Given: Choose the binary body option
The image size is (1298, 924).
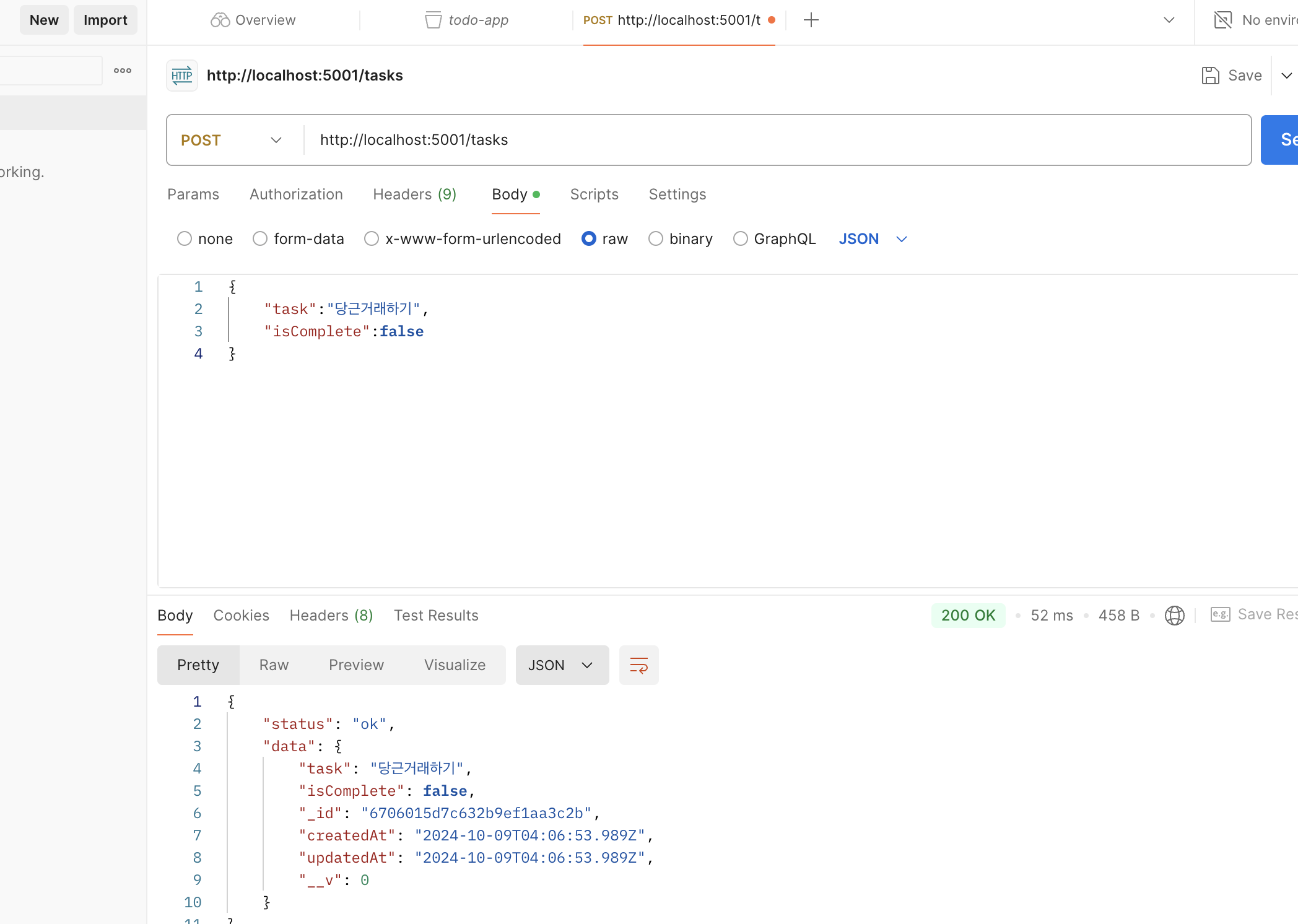Looking at the screenshot, I should [656, 239].
